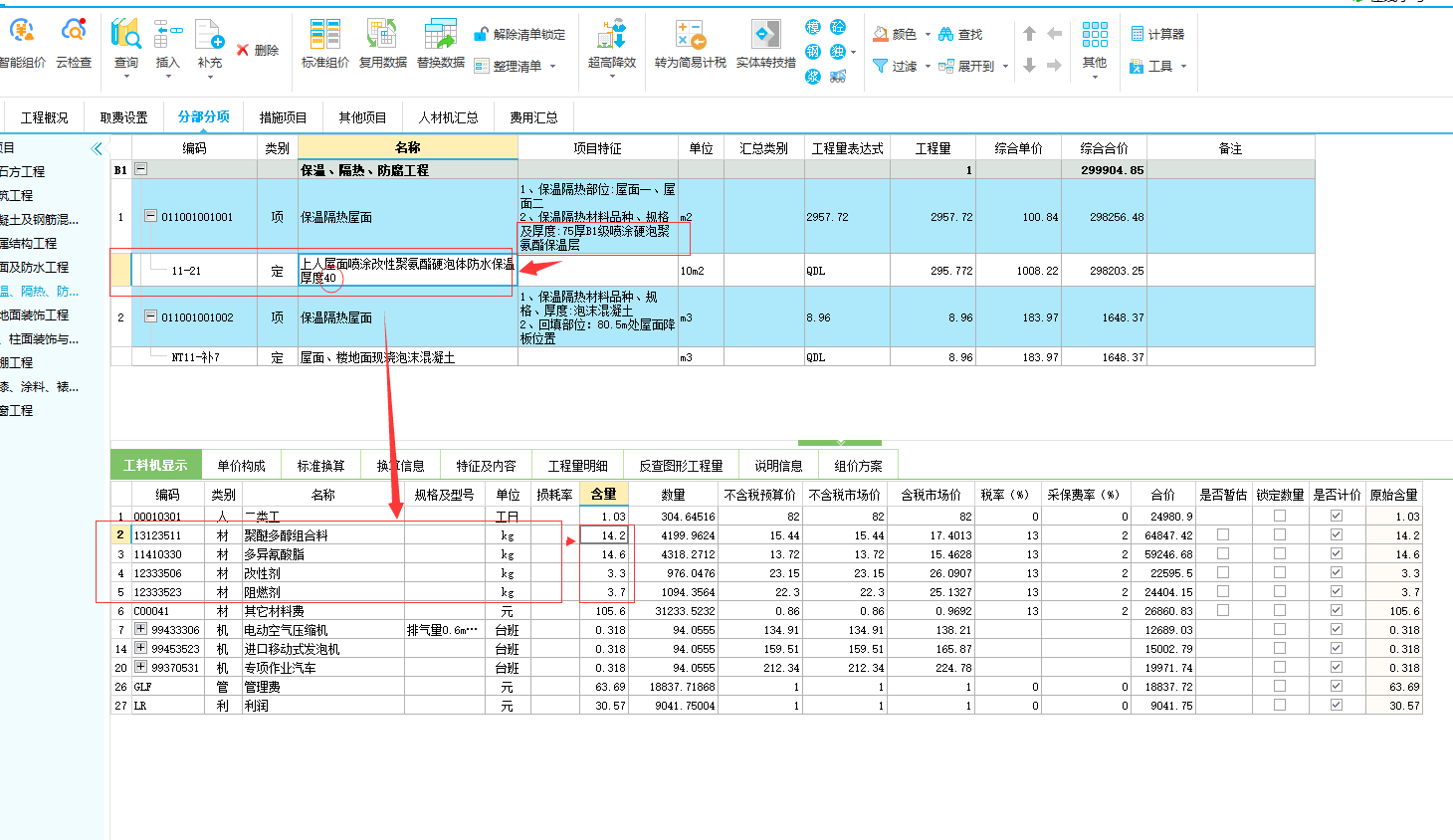This screenshot has width=1453, height=840.
Task: Tick 锁定数量 checkbox for 阻燃剂 row
Action: [1280, 592]
